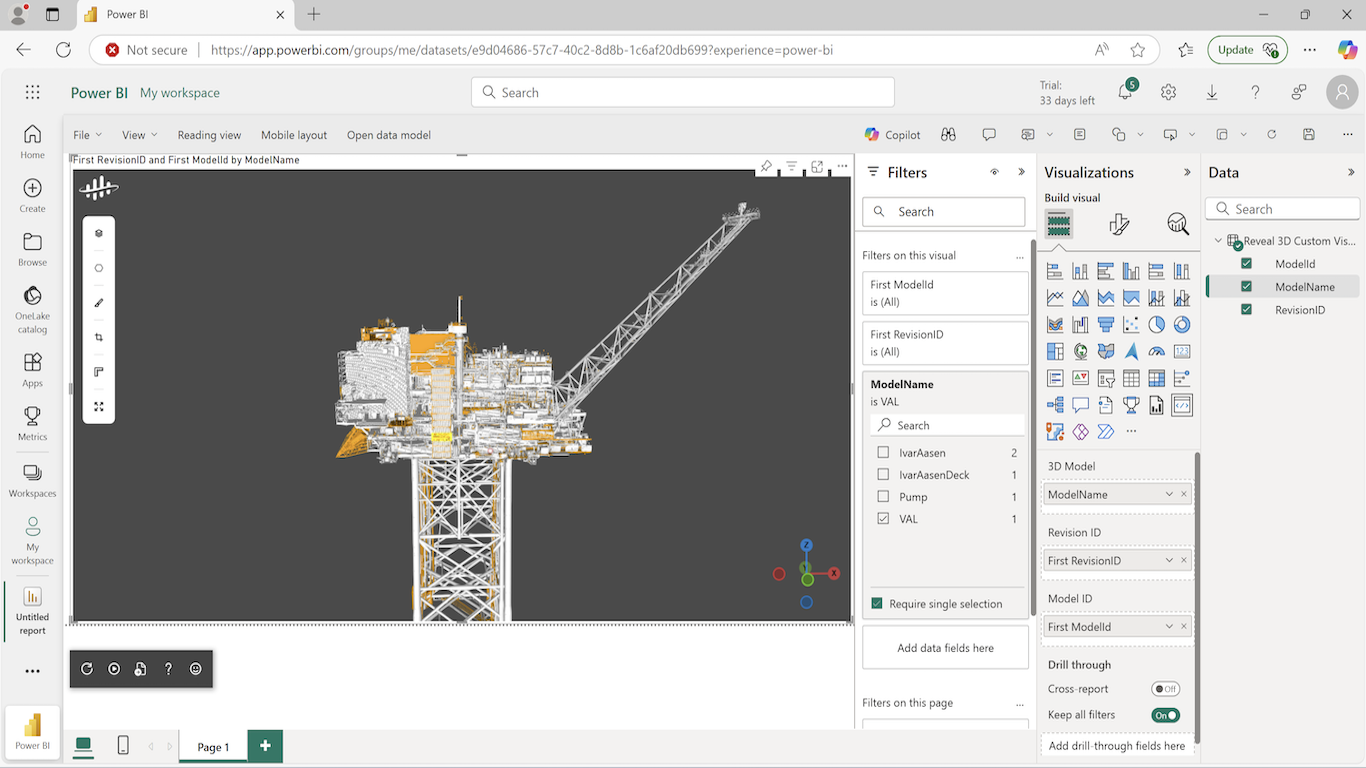Image resolution: width=1366 pixels, height=768 pixels.
Task: Open Copilot from the report toolbar
Action: (891, 134)
